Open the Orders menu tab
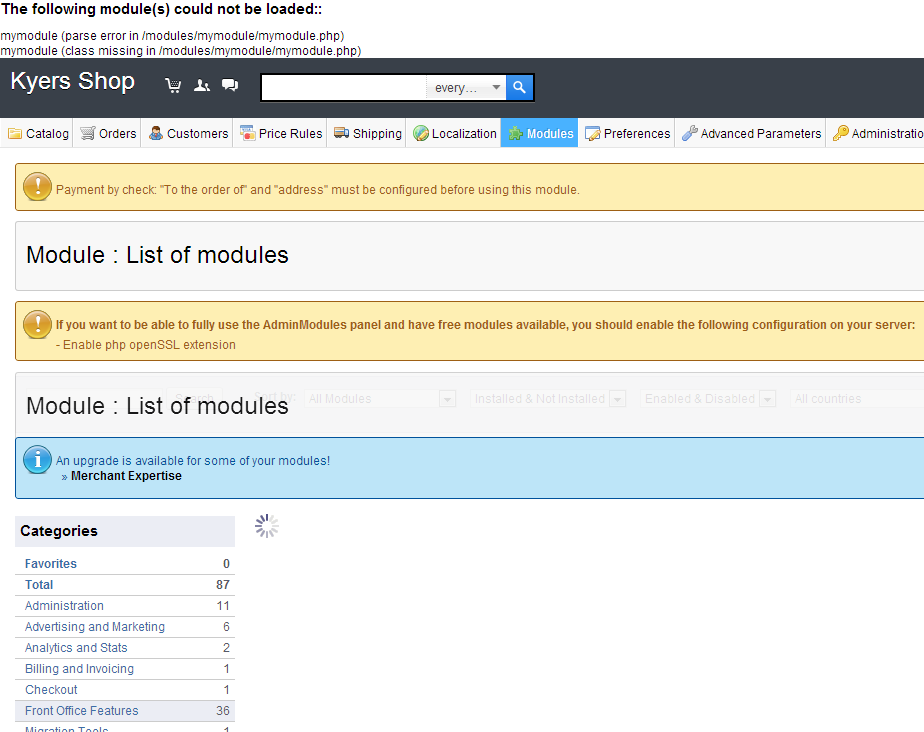 click(x=108, y=133)
